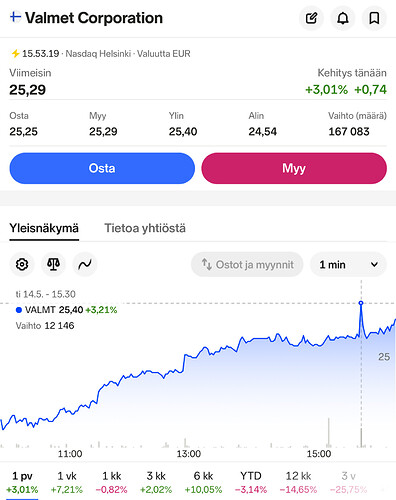This screenshot has width=396, height=500.
Task: Expand the 1 min interval dropdown
Action: click(x=348, y=265)
